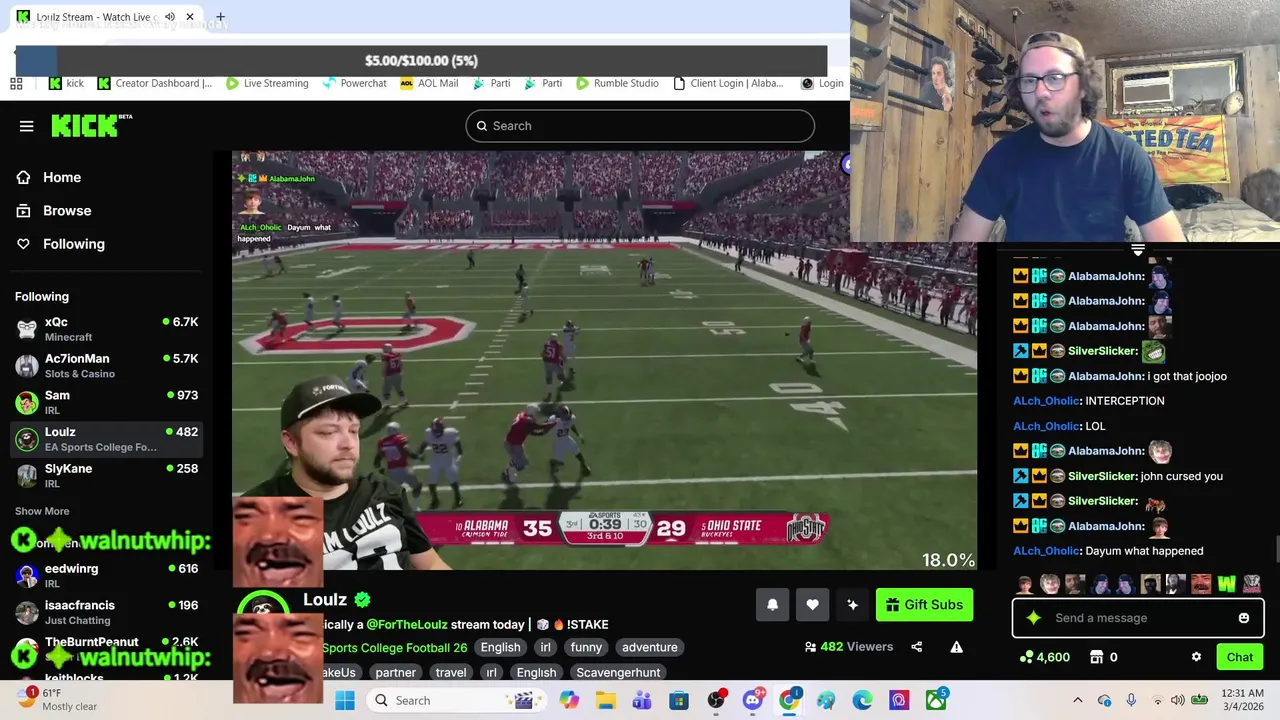Open Sam channel in Following list
The width and height of the screenshot is (1280, 720).
107,402
